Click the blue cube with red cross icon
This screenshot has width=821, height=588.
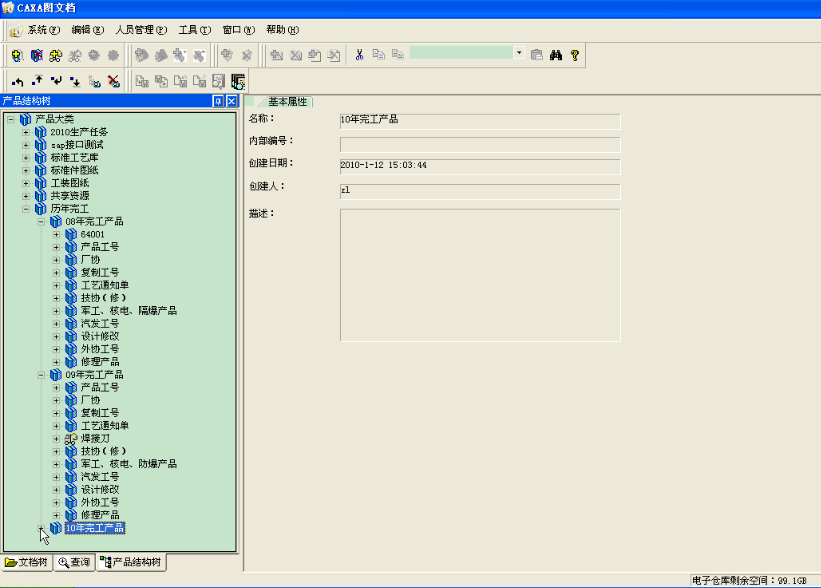pyautogui.click(x=36, y=55)
